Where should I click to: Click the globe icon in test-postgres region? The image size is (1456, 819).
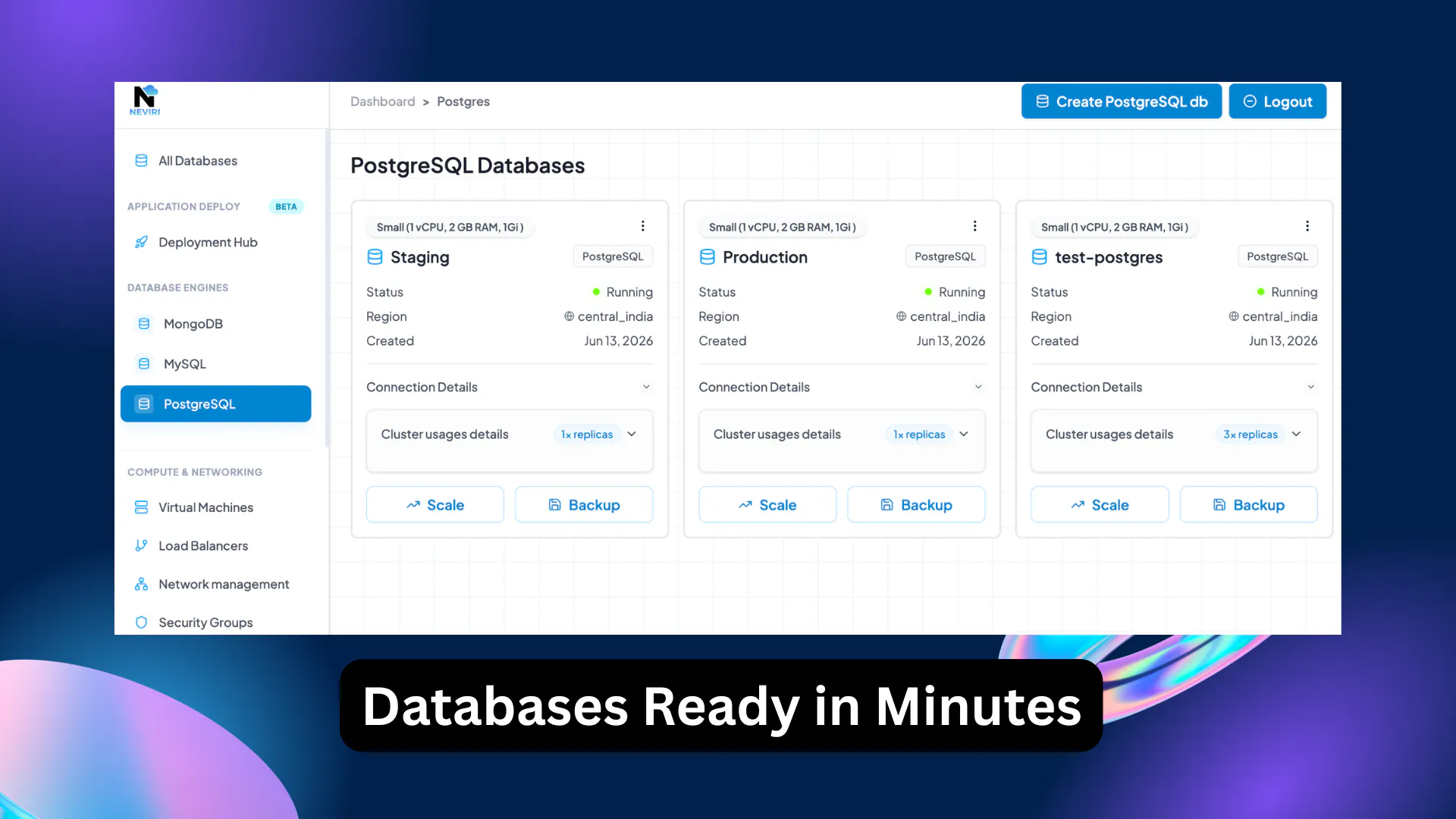(1234, 316)
